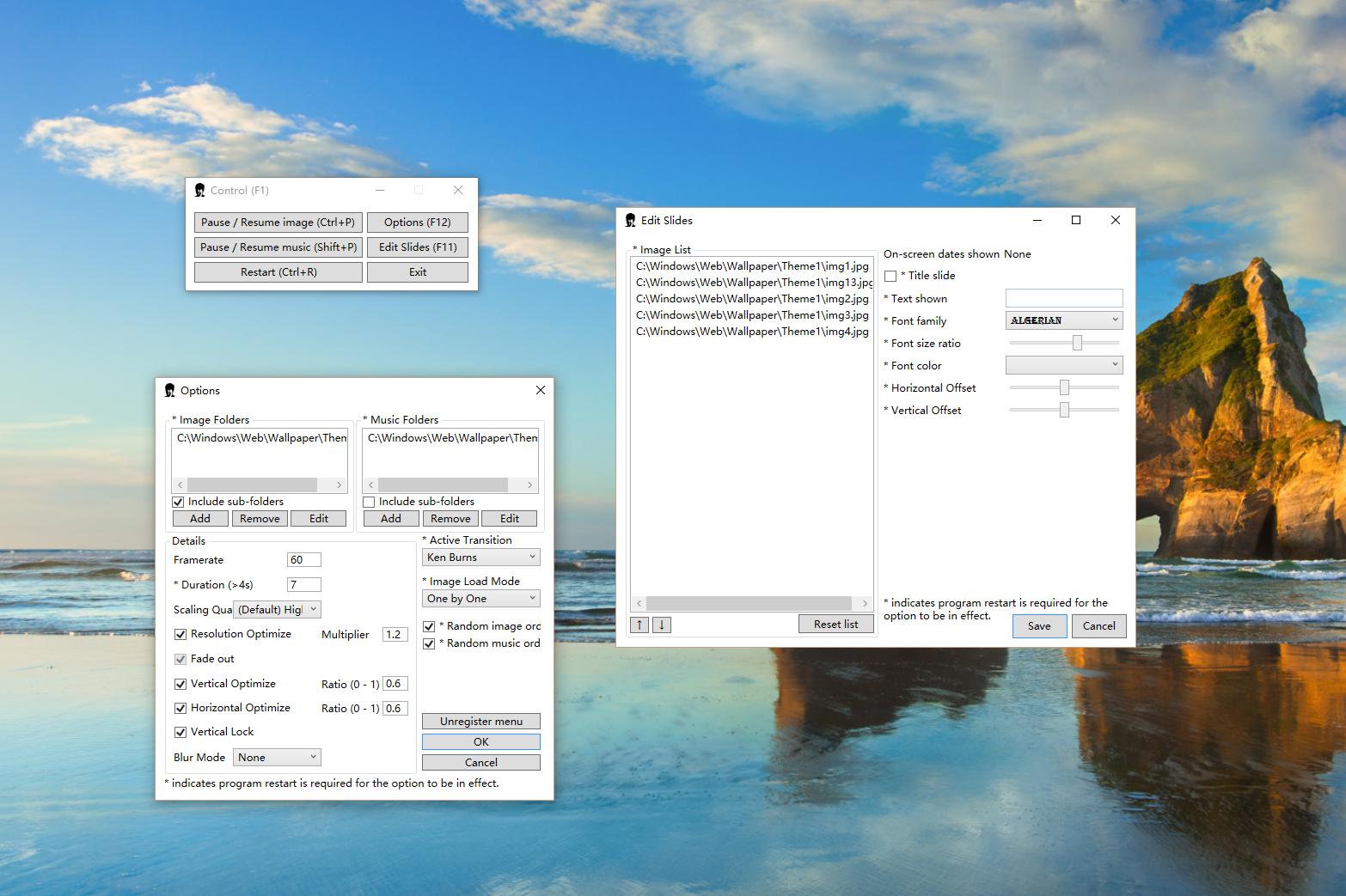This screenshot has width=1346, height=896.
Task: Toggle Random image order checkbox
Action: [429, 626]
